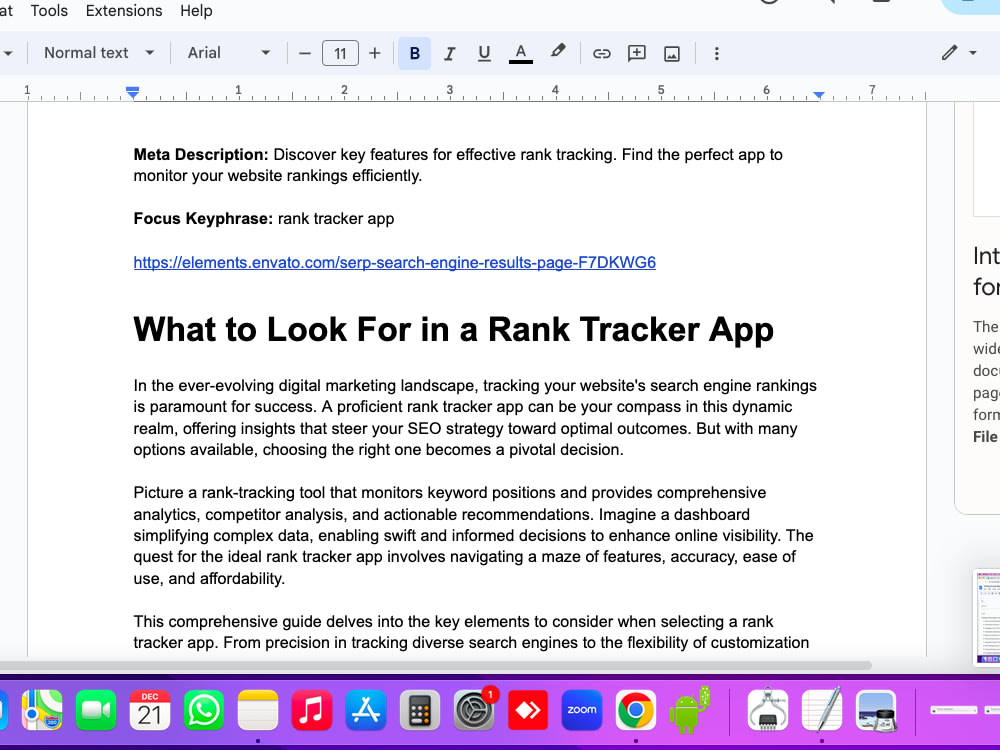Open Preview from the dock
1000x750 pixels.
pos(876,710)
